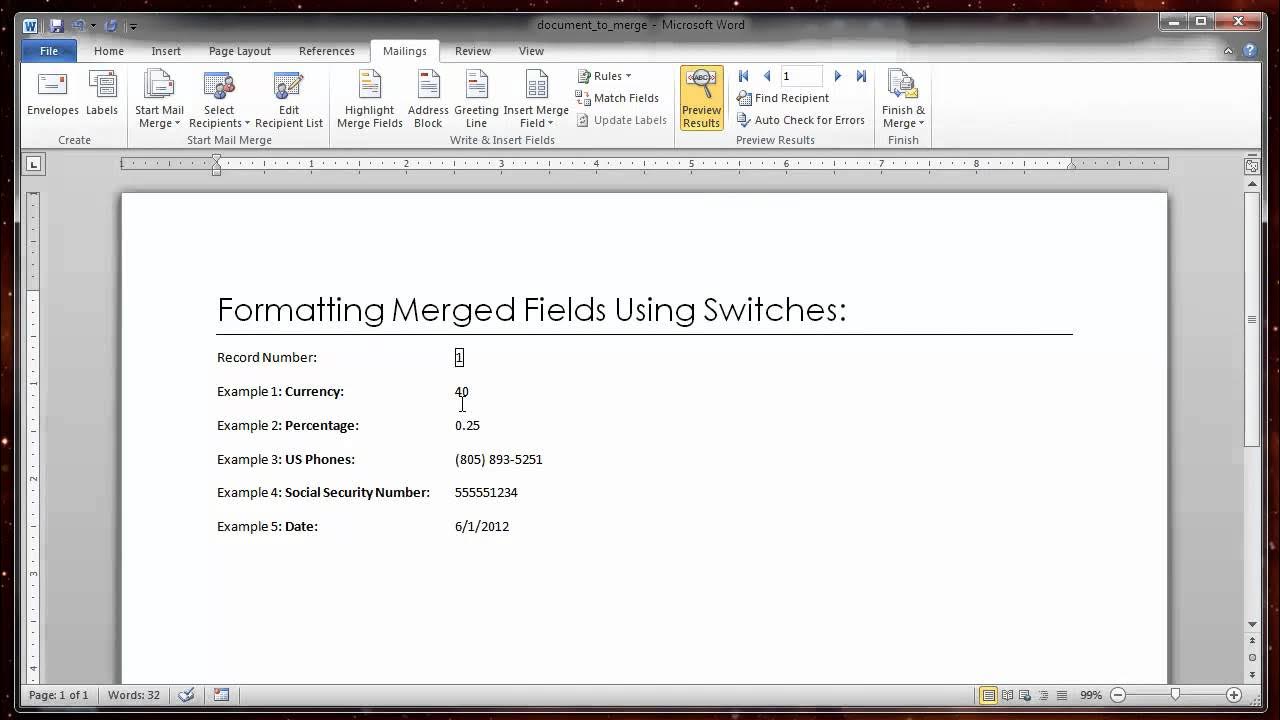
Task: Switch to the Home tab
Action: click(x=109, y=51)
